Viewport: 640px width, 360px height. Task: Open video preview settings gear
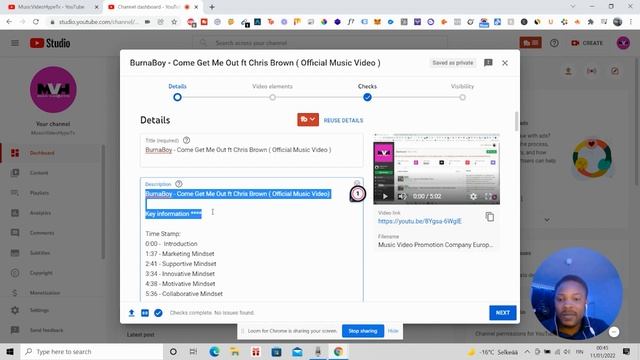473,196
